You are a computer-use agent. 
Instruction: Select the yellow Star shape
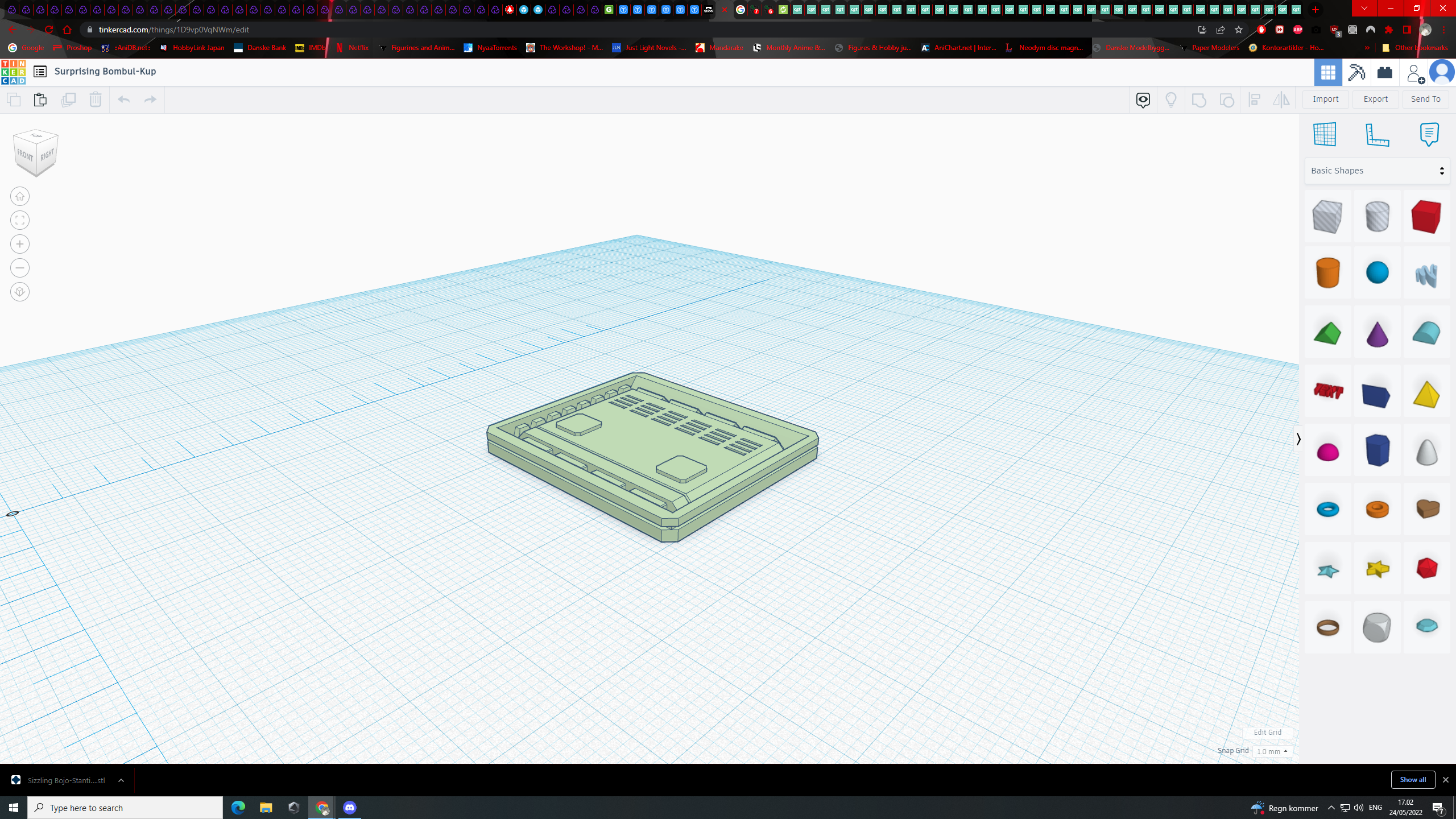(1377, 568)
